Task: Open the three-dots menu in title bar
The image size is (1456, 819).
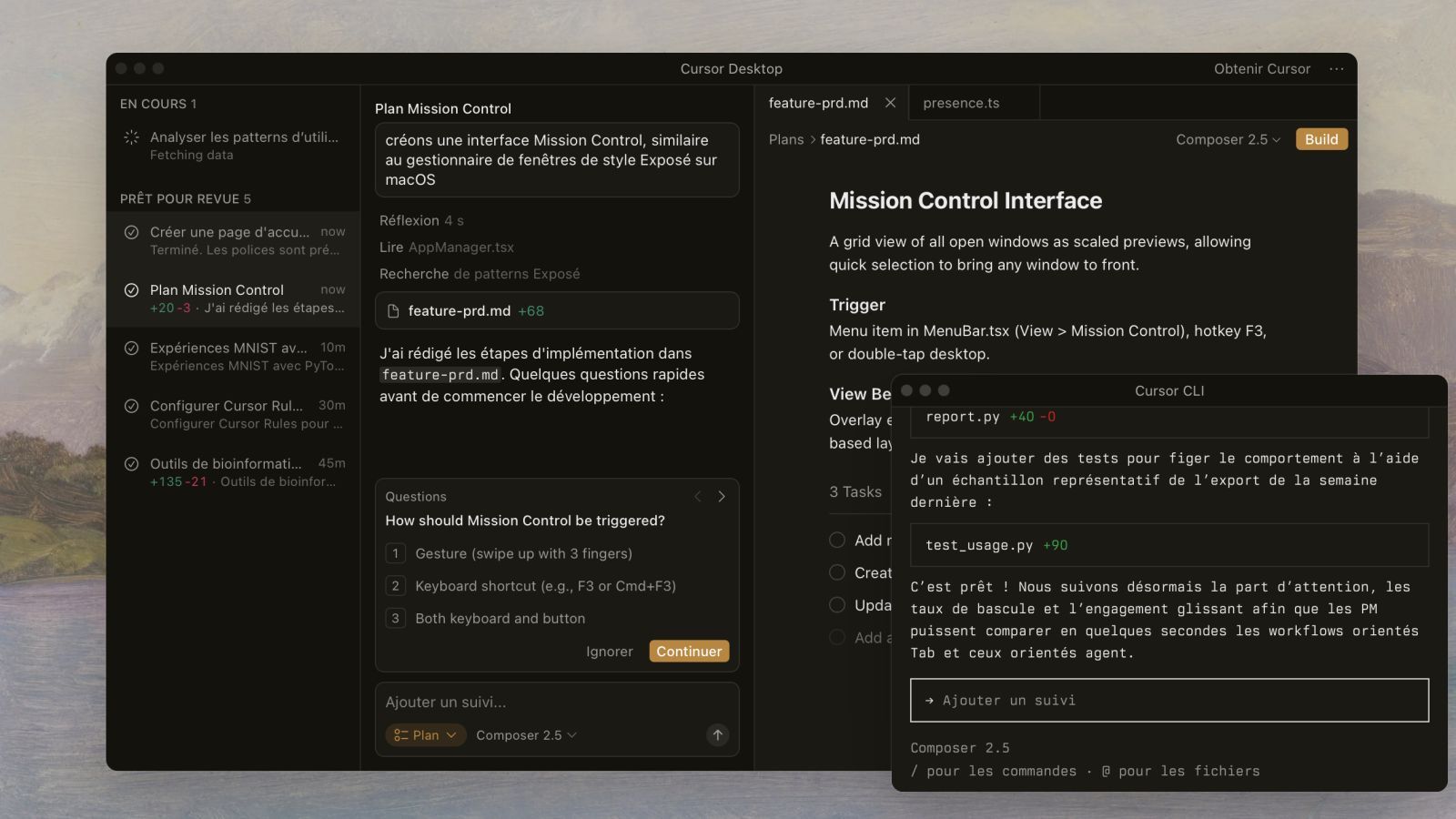Action: click(x=1336, y=69)
